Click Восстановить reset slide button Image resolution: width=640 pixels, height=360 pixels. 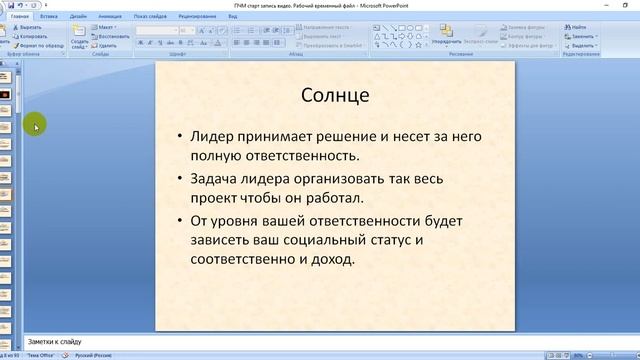tap(110, 36)
